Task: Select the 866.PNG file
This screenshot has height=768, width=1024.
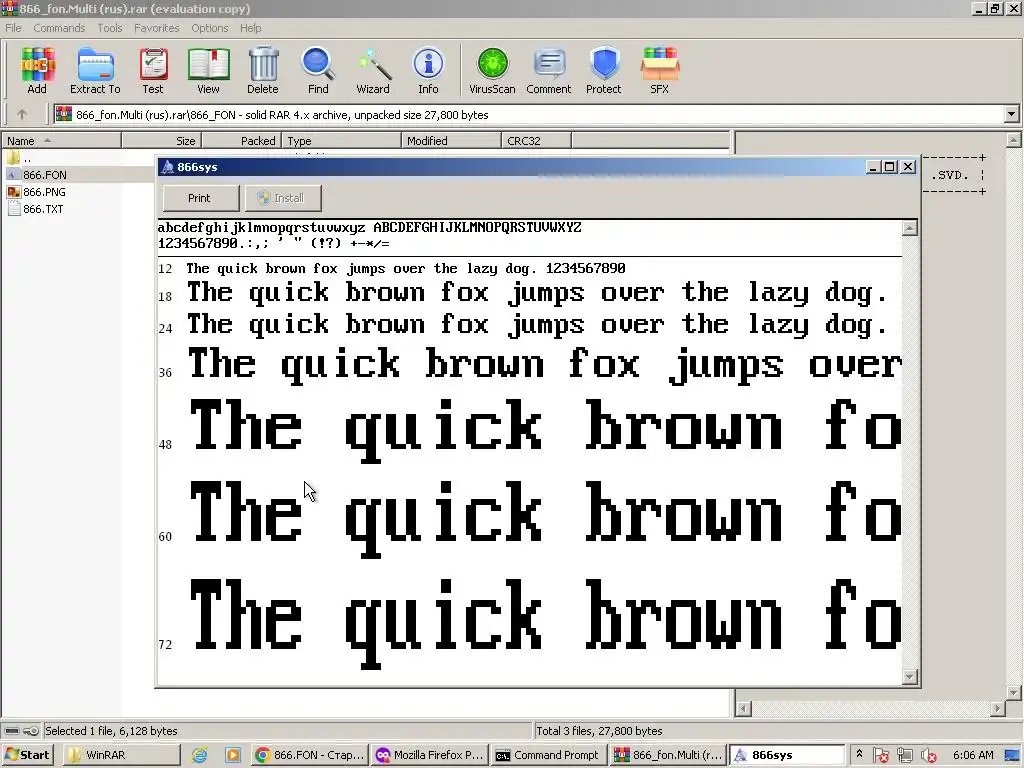Action: coord(37,192)
